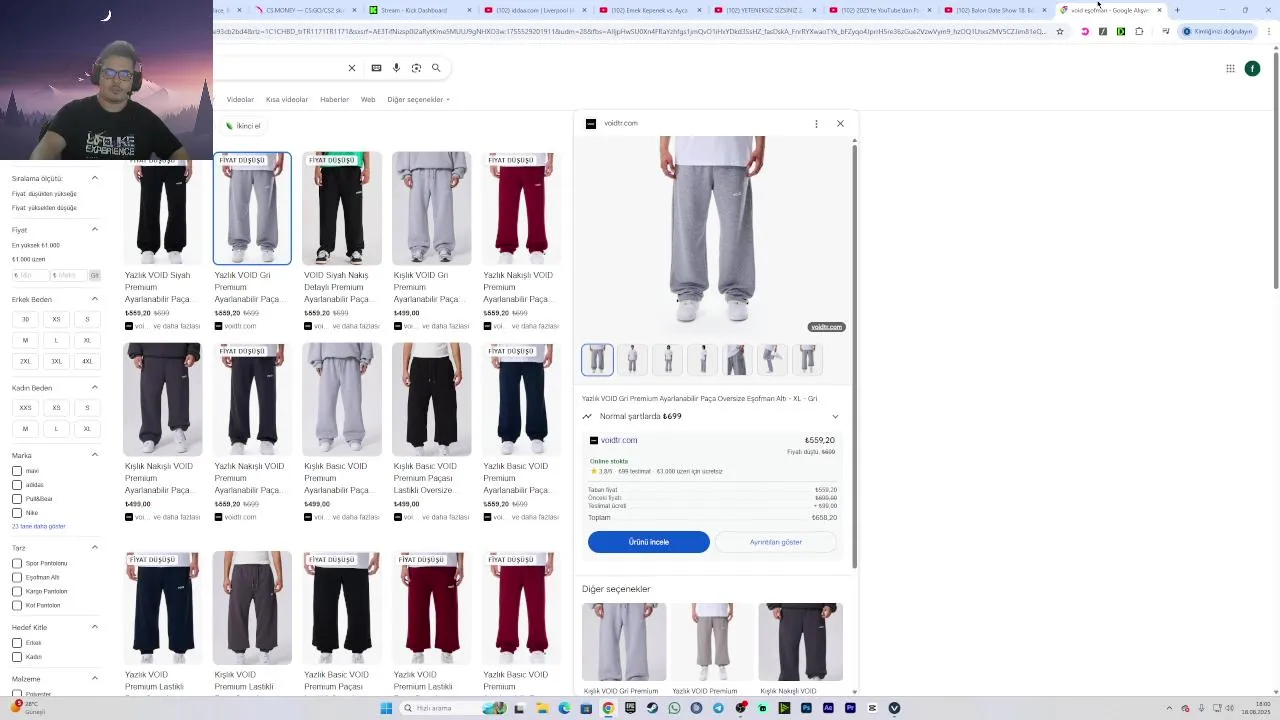
Task: Check the Spor Pantolonu style checkbox
Action: pos(17,563)
